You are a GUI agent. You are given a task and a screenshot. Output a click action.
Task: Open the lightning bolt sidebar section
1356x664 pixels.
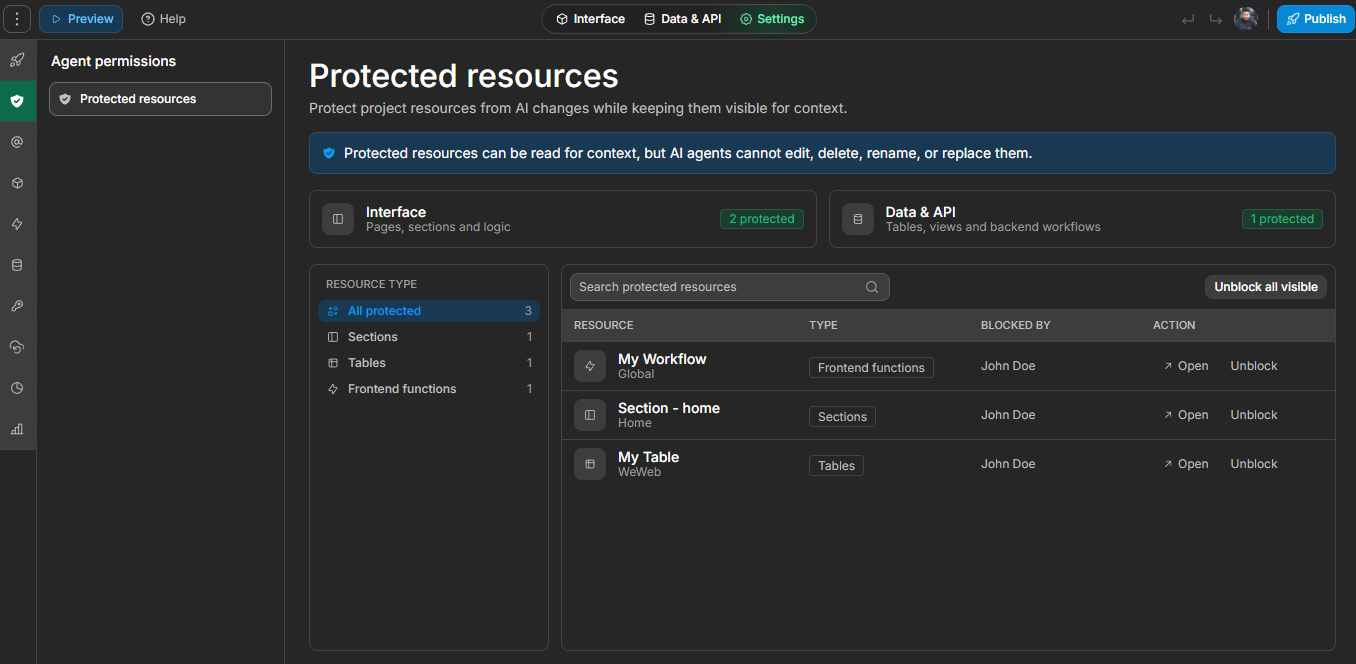pyautogui.click(x=17, y=224)
